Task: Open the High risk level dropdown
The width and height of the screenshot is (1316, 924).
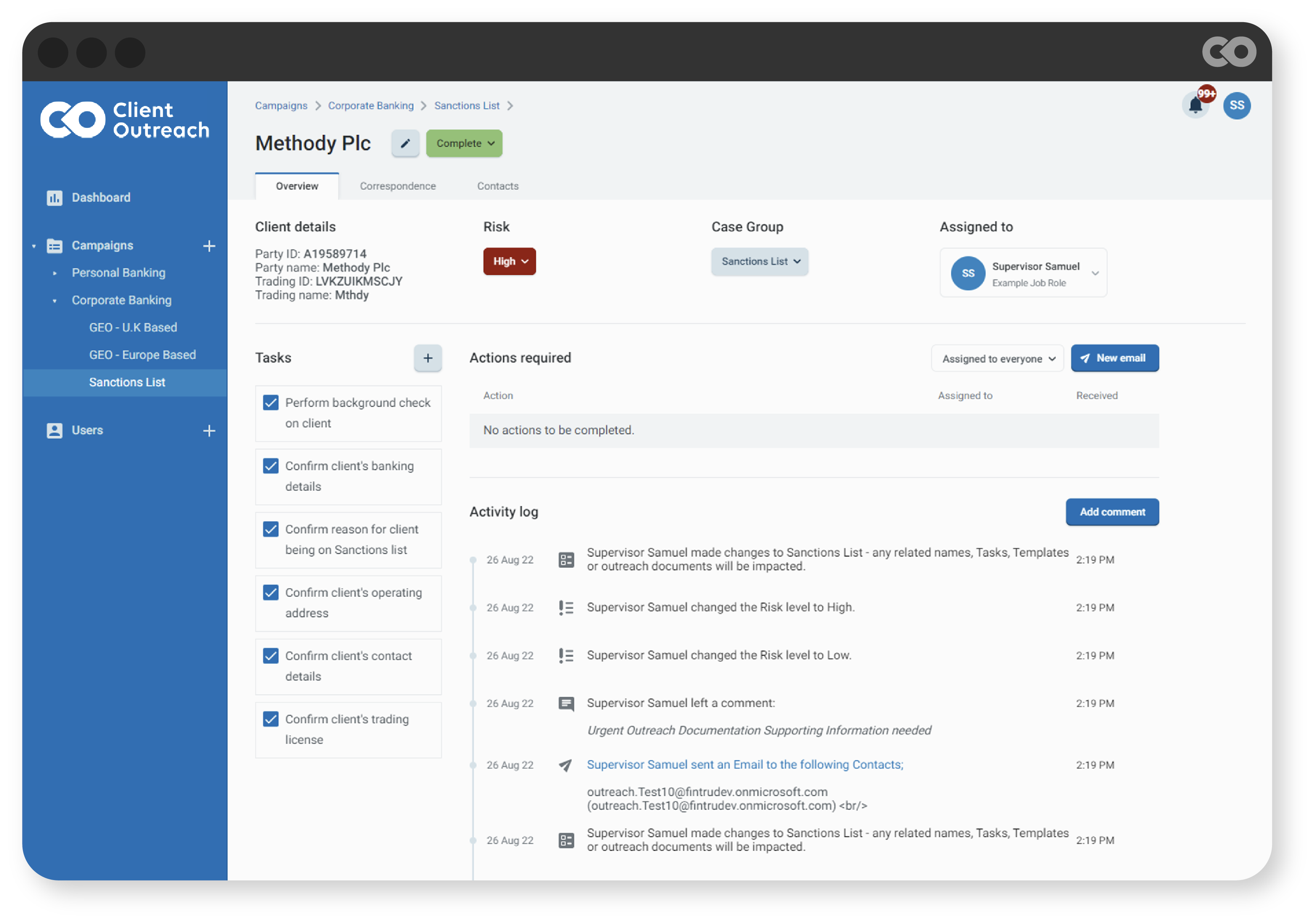Action: pyautogui.click(x=509, y=261)
